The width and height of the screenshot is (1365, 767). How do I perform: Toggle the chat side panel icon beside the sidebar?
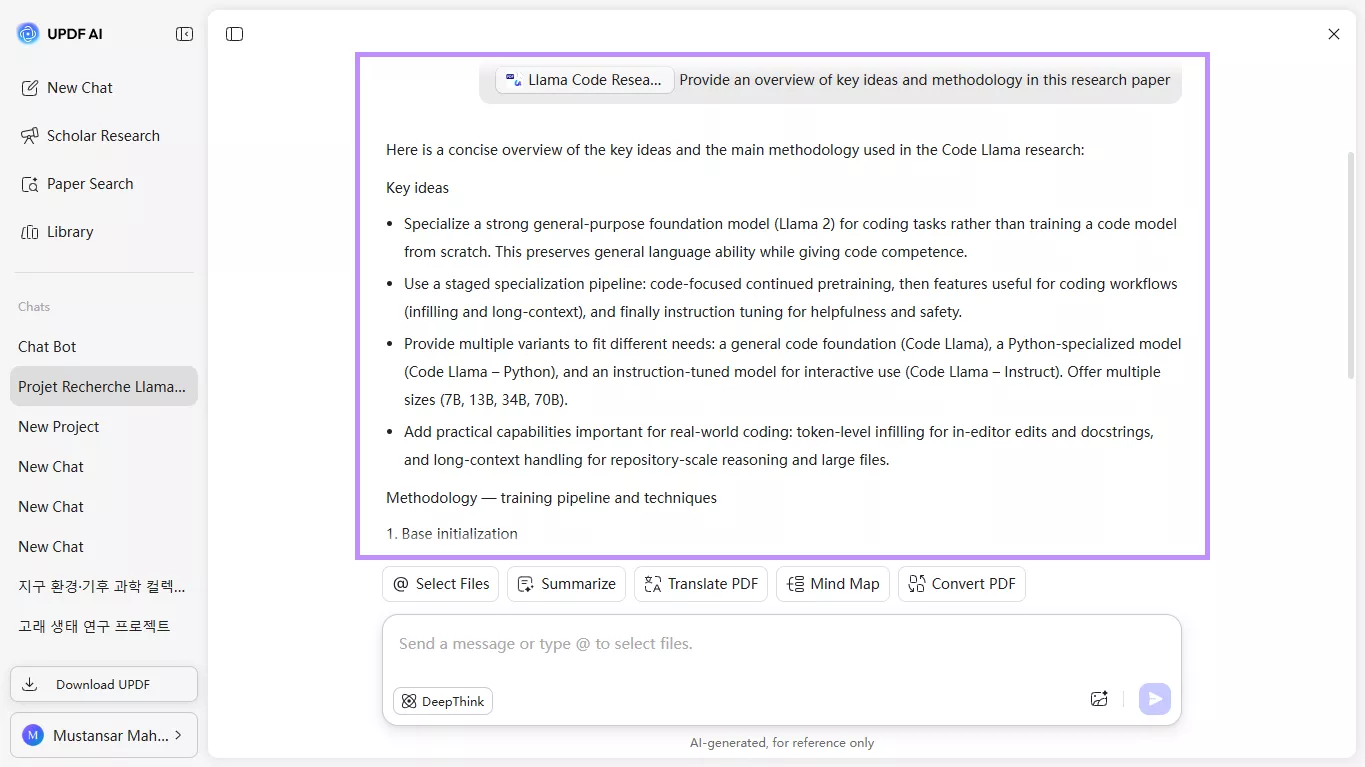pyautogui.click(x=235, y=34)
